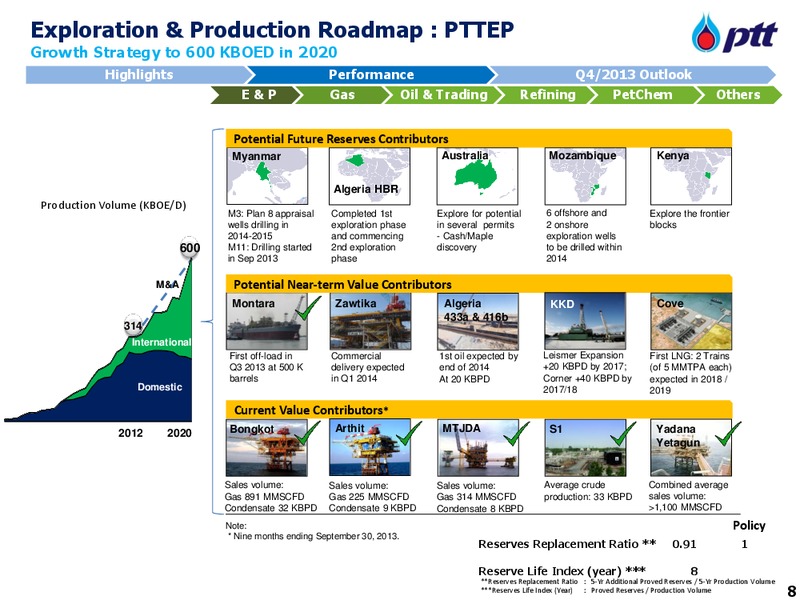Click the Reserve Life Index (year) label
800x600 pixels.
(x=562, y=571)
